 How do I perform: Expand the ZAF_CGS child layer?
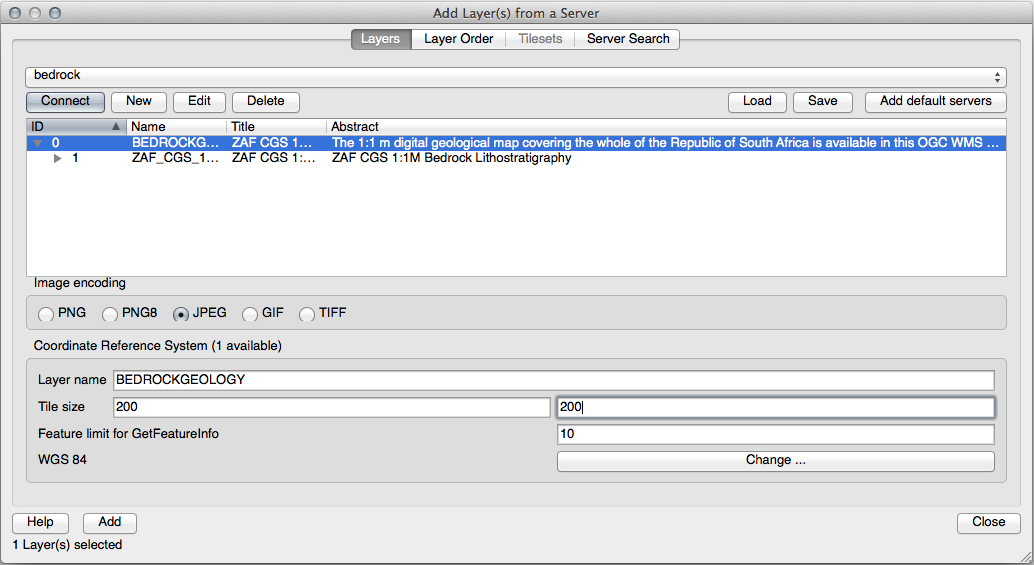click(58, 158)
